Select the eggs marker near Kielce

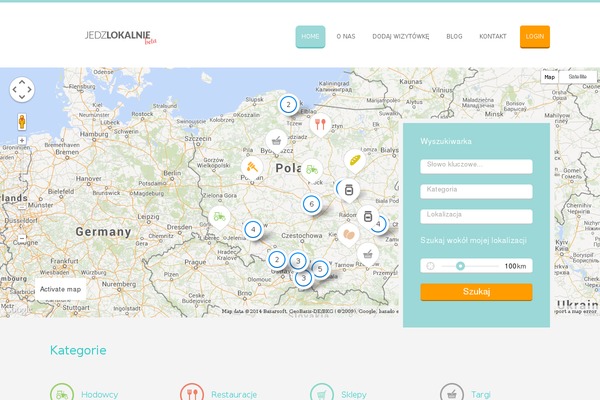[x=348, y=235]
